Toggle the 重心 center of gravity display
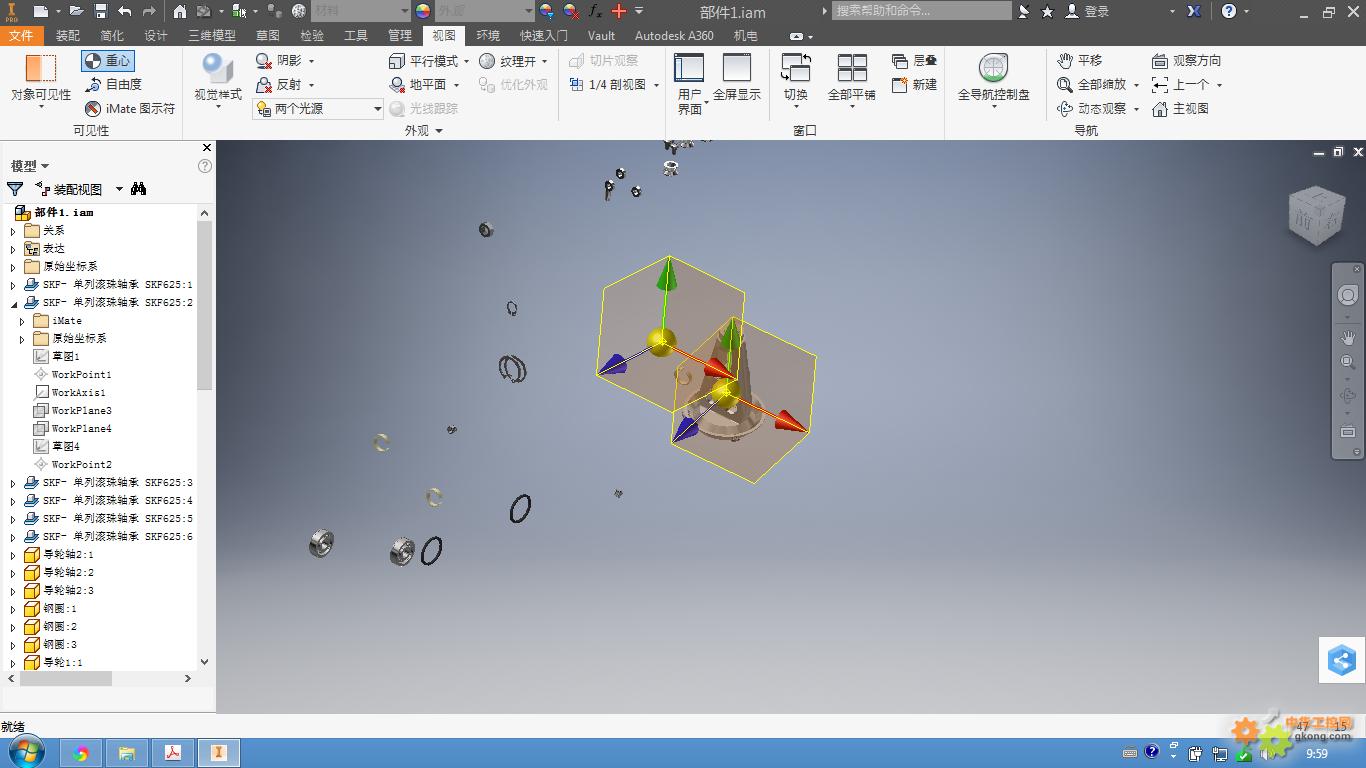Image resolution: width=1366 pixels, height=768 pixels. (108, 61)
